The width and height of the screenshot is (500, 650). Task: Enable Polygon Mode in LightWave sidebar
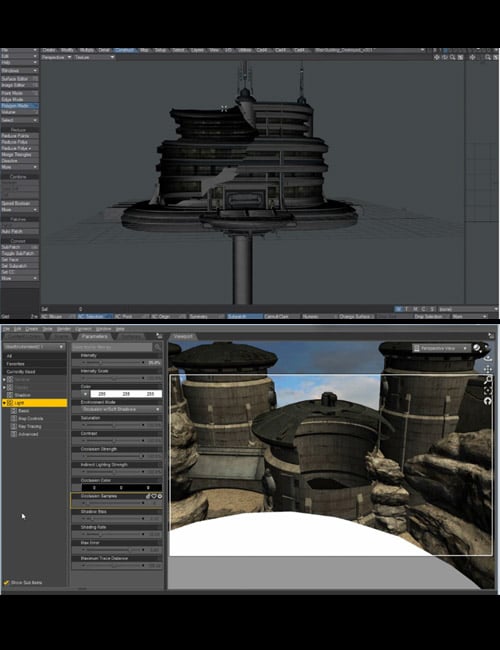19,106
